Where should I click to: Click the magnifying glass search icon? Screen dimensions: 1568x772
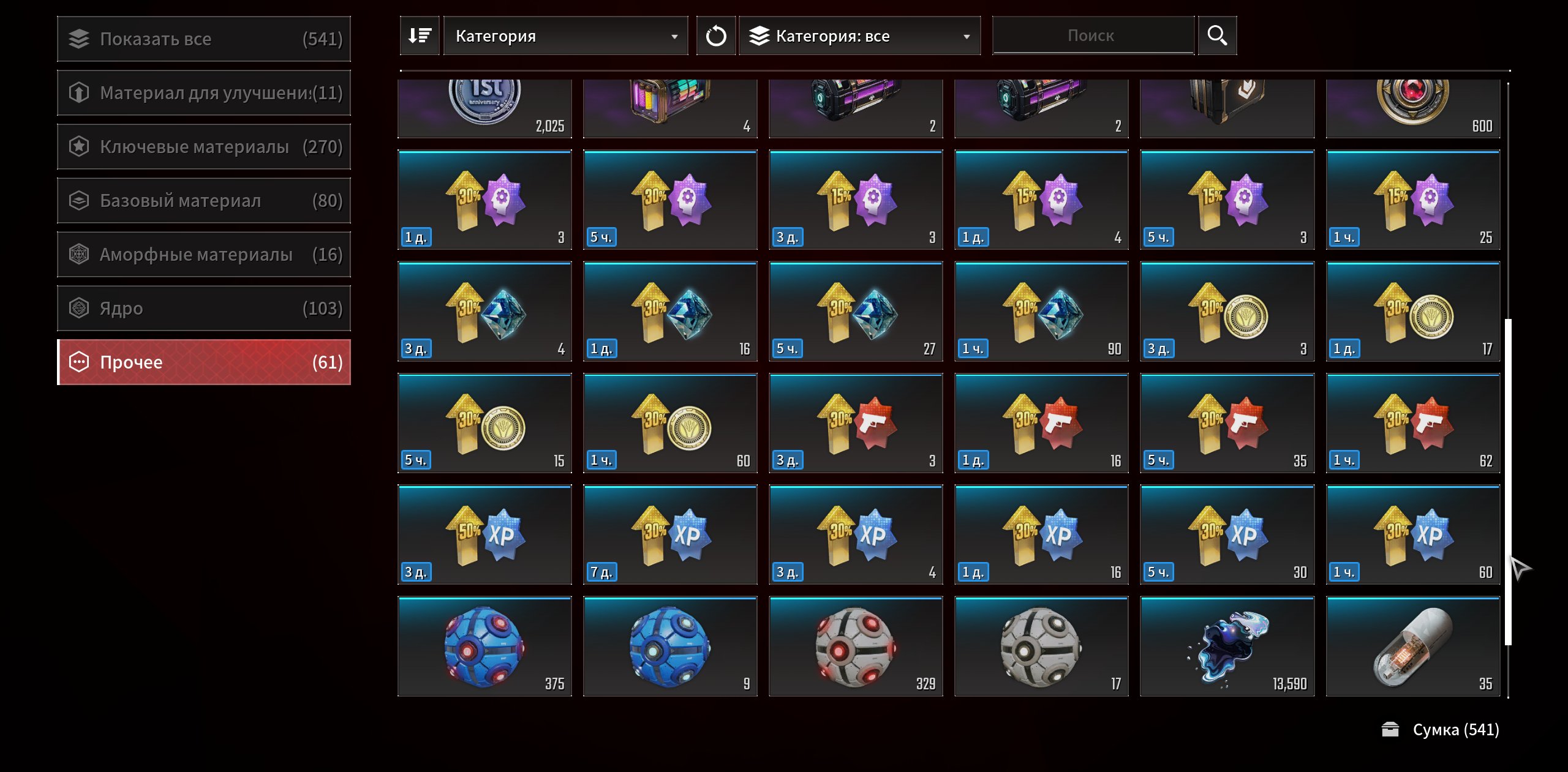click(x=1217, y=36)
